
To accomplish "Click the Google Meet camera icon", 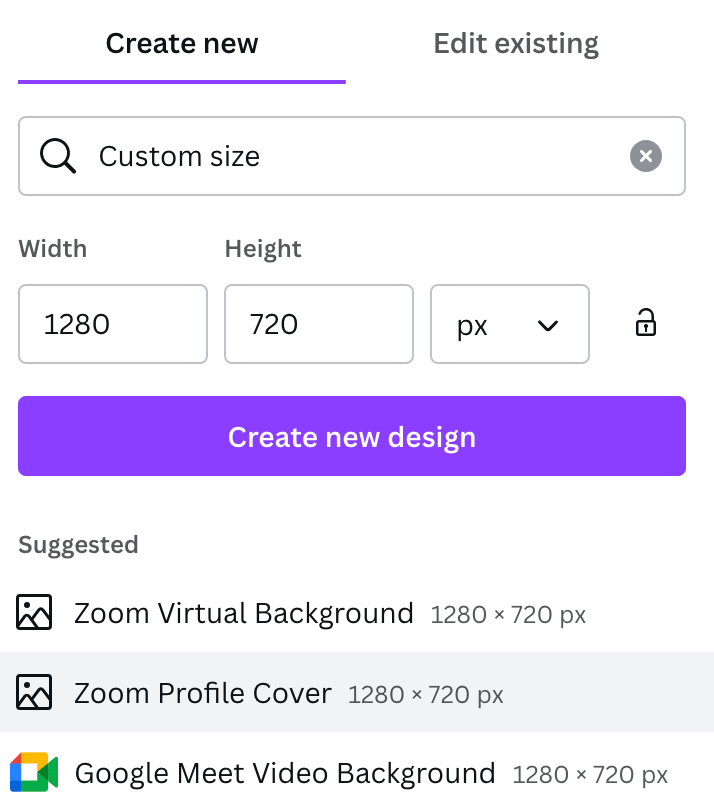I will coord(34,773).
